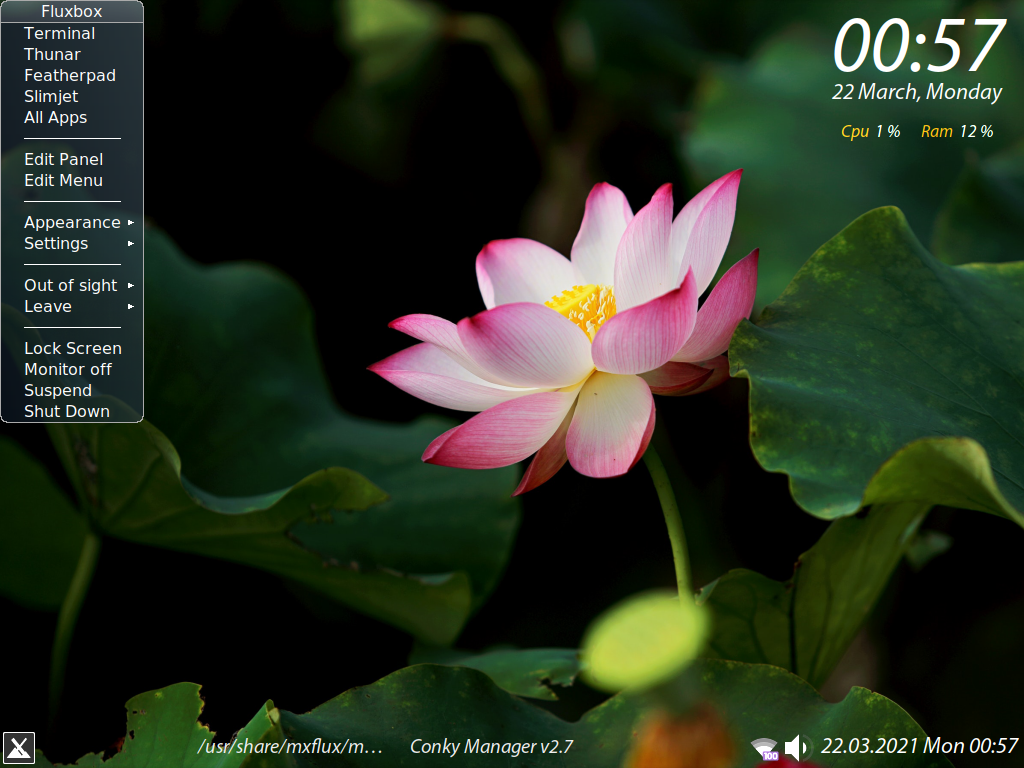The height and width of the screenshot is (768, 1024).
Task: Expand the Out of sight submenu
Action: (x=72, y=285)
